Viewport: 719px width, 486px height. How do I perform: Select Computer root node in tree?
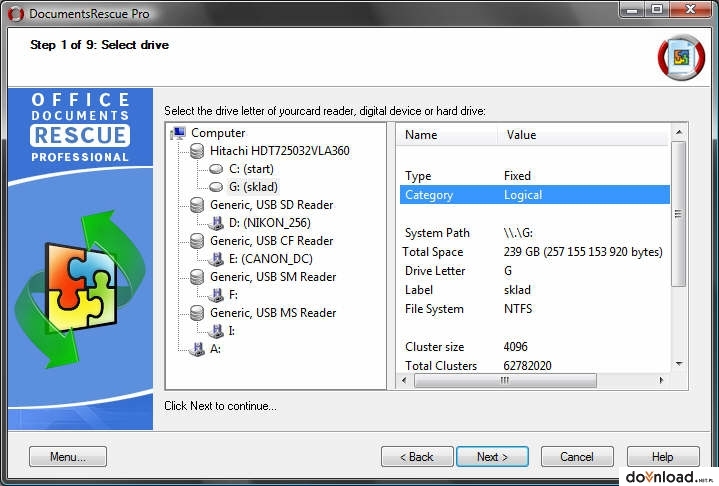coord(218,133)
